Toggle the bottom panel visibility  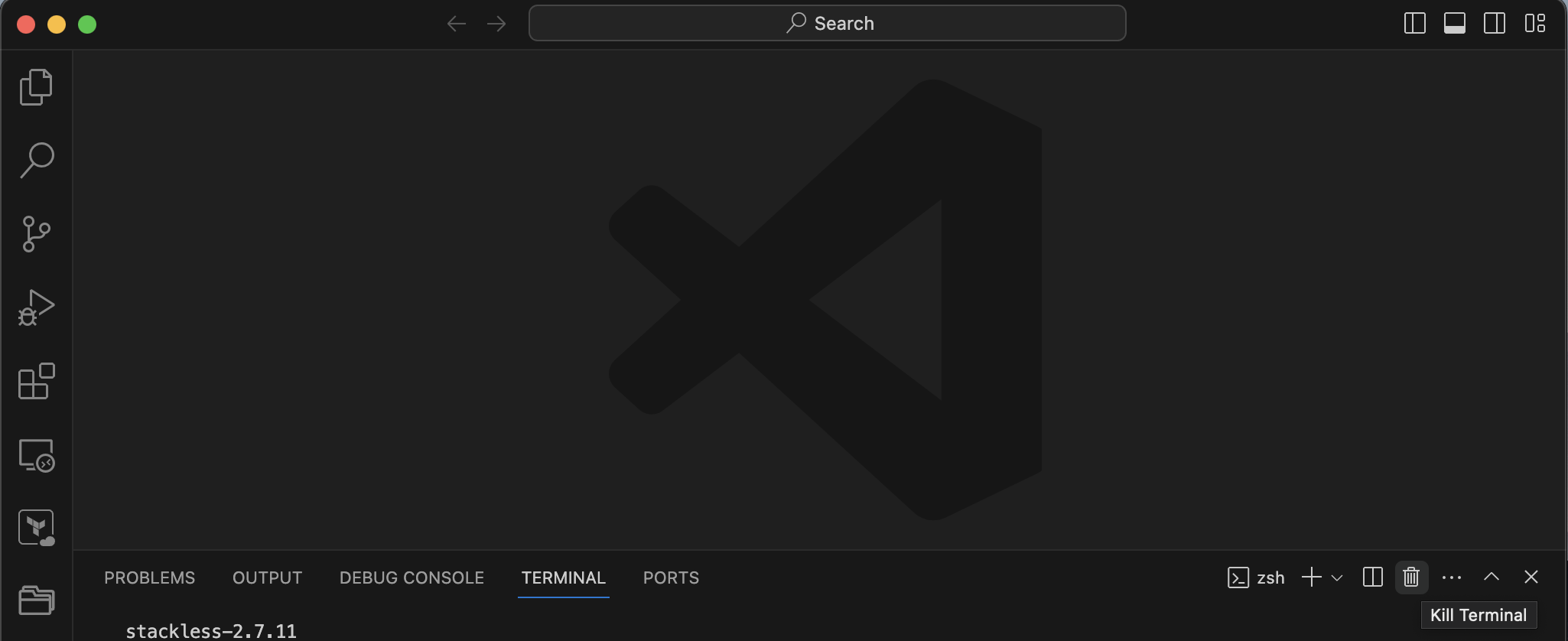point(1455,23)
